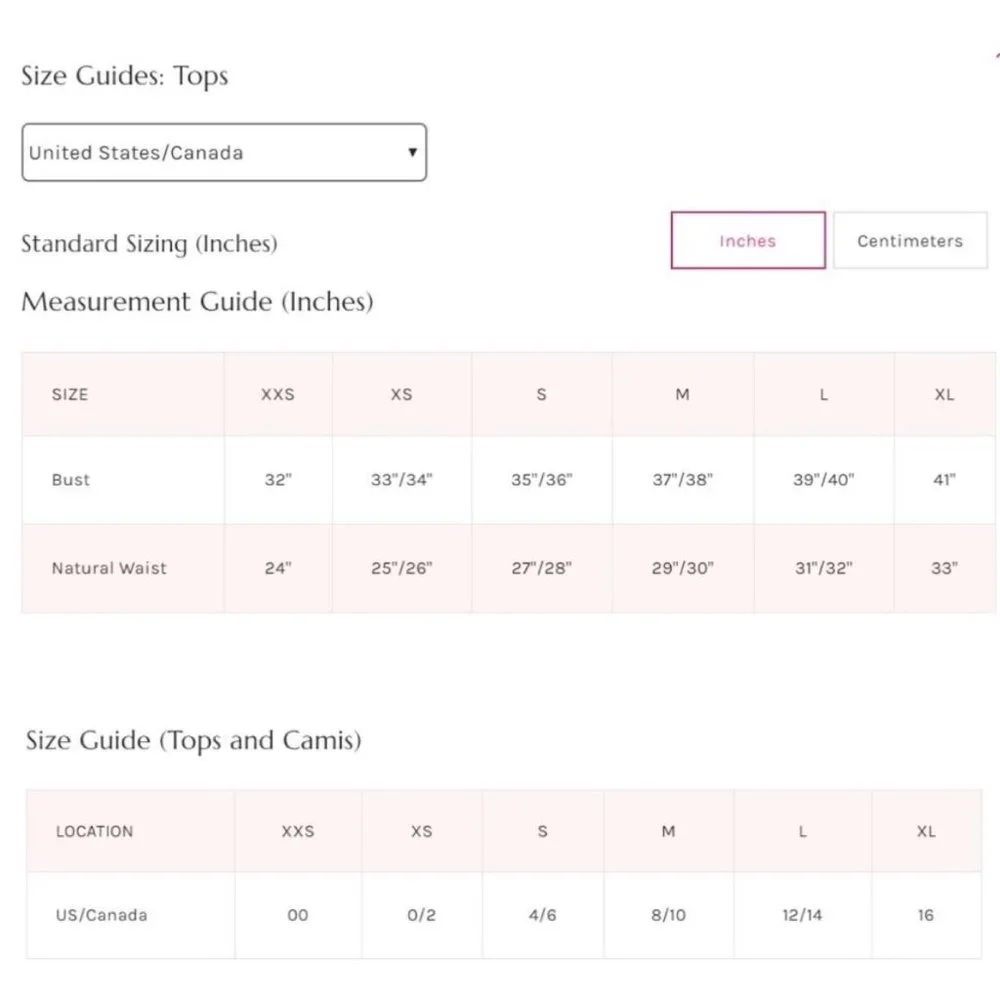This screenshot has height=1000, width=1000.
Task: Click the Natural Waist row label
Action: 109,568
